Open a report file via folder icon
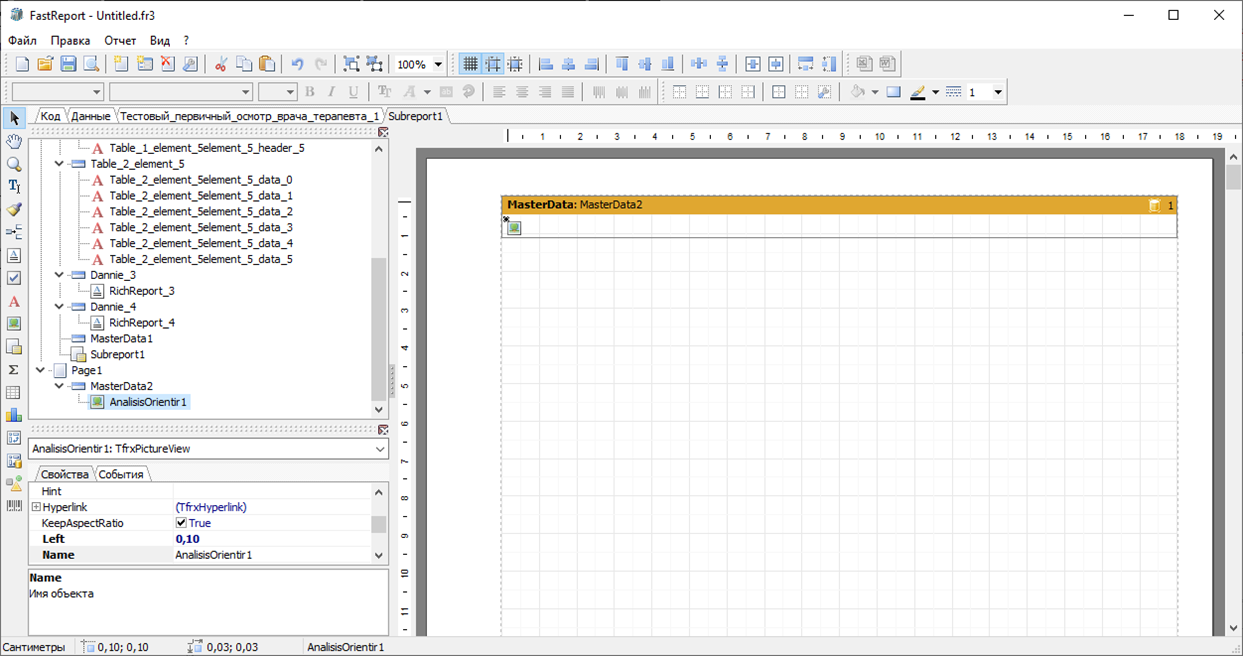The height and width of the screenshot is (656, 1243). 44,64
